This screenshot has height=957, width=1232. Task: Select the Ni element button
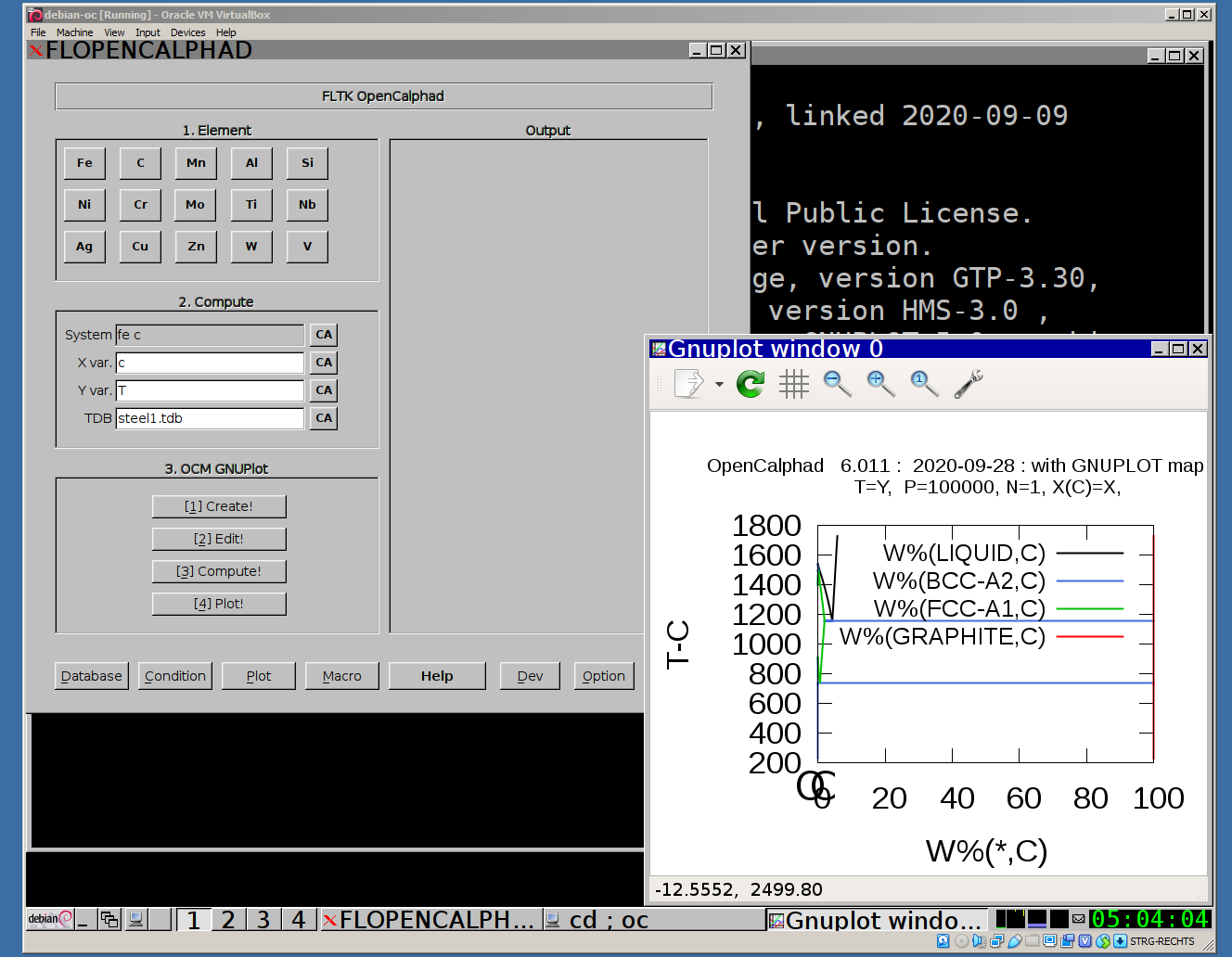(84, 205)
